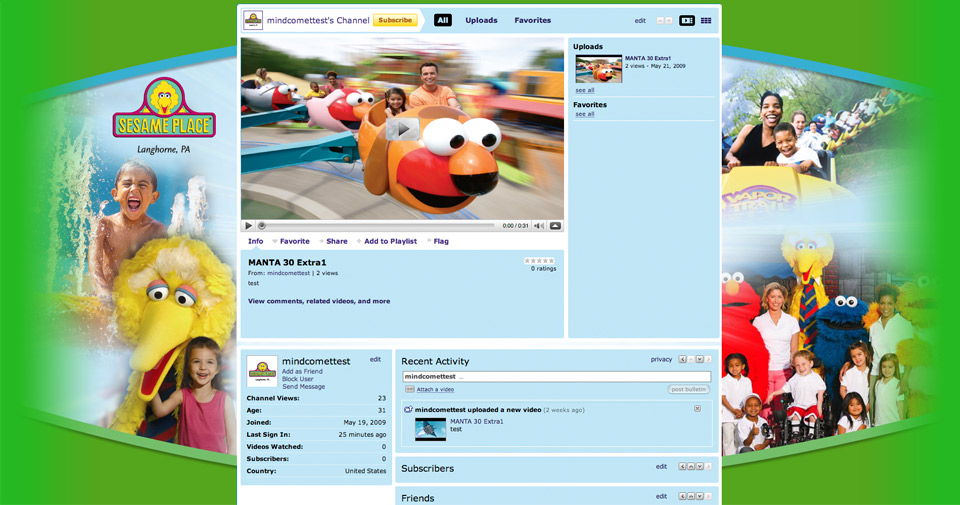The image size is (960, 505).
Task: Click the edit link in the channel header
Action: pos(640,21)
